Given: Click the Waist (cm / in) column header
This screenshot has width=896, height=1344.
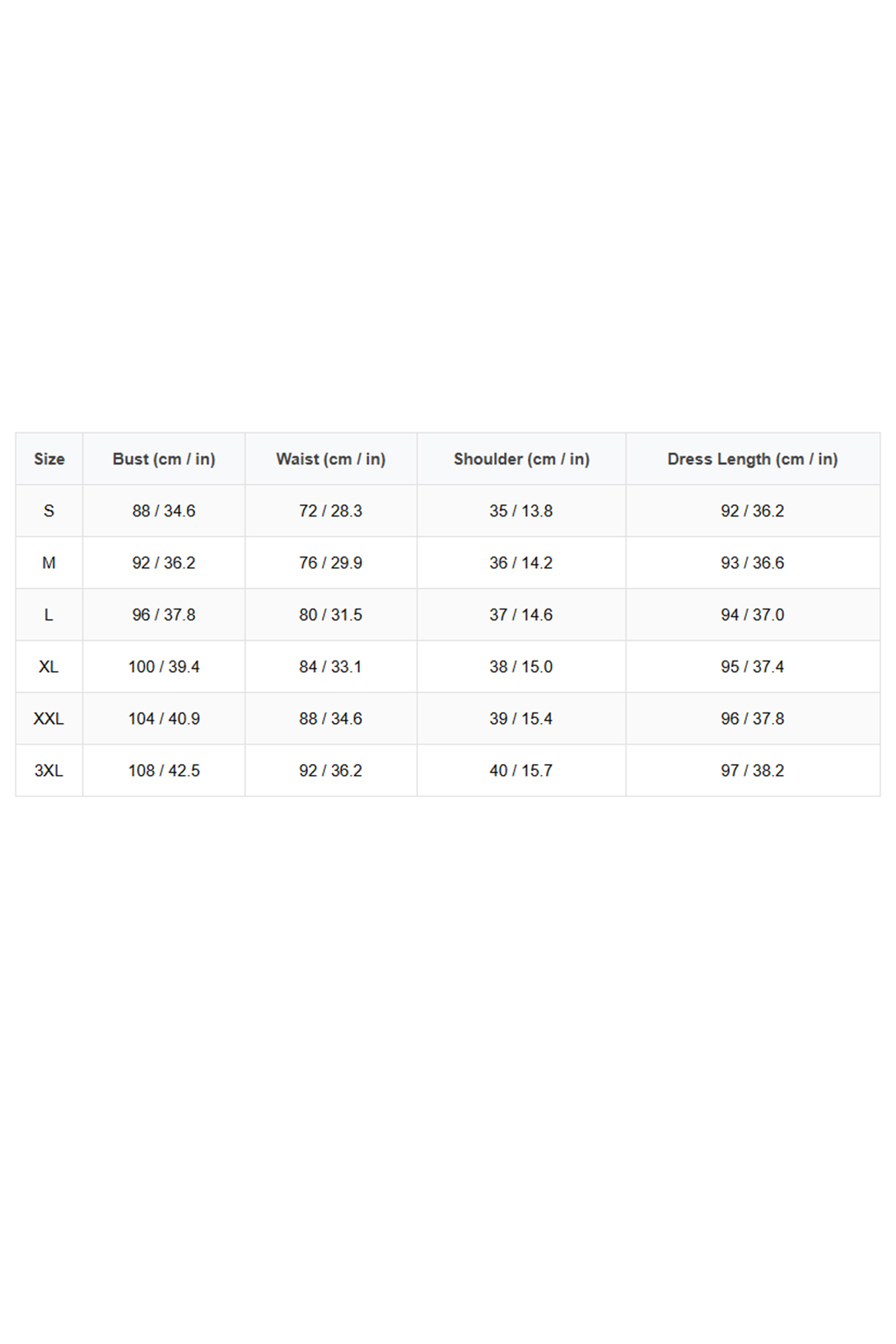Looking at the screenshot, I should coord(330,459).
